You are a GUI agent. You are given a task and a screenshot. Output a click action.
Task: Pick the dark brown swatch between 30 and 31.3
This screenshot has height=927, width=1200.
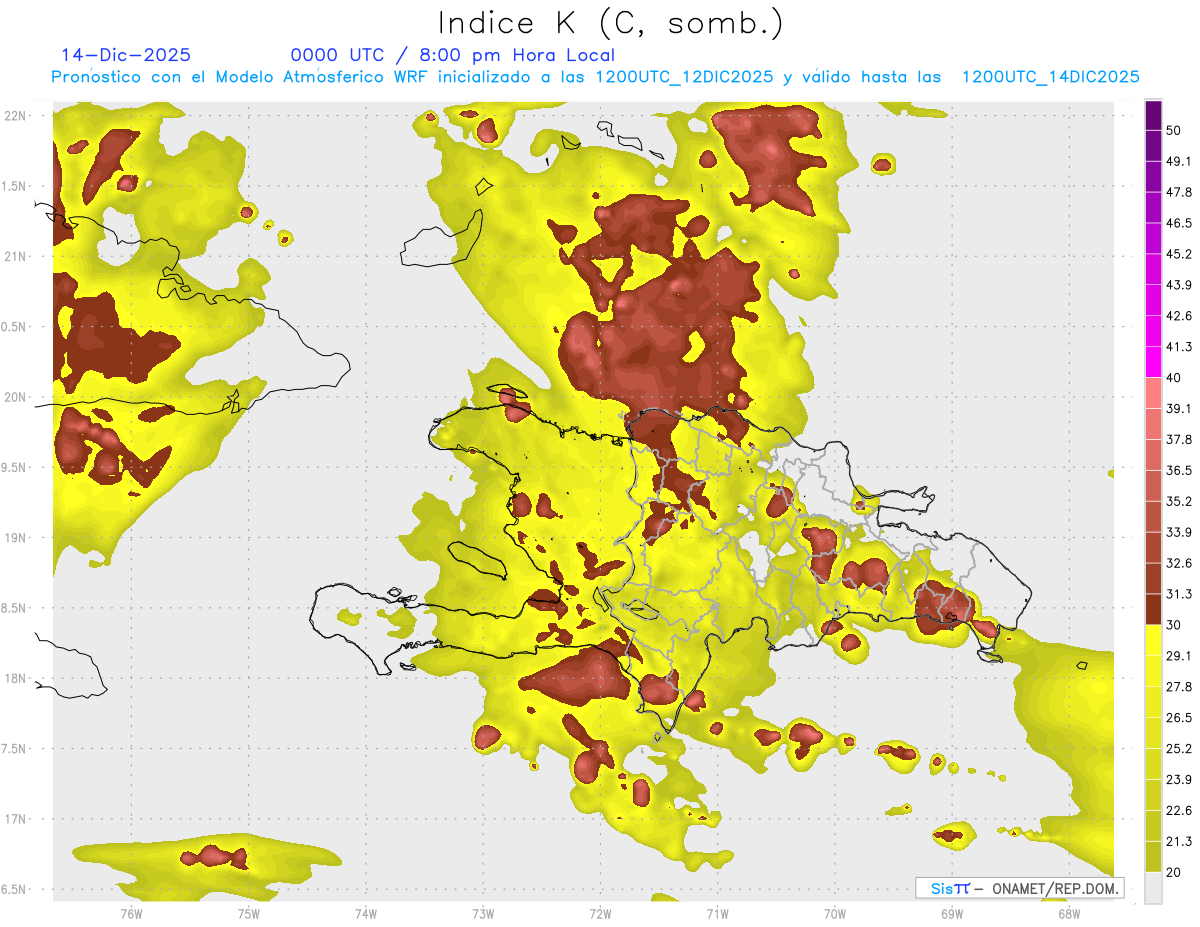1153,609
